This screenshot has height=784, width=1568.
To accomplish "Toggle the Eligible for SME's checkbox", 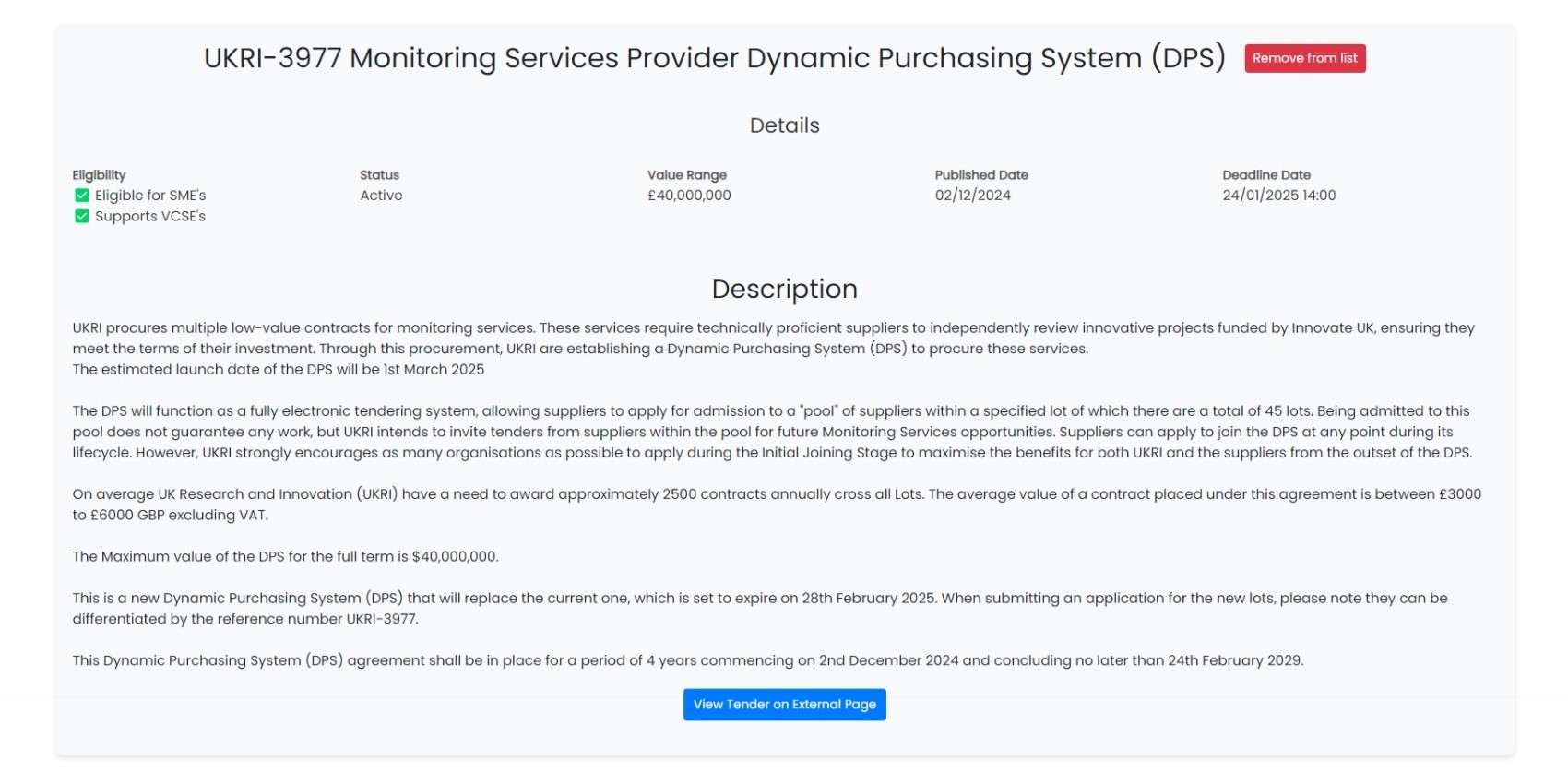I will click(82, 196).
